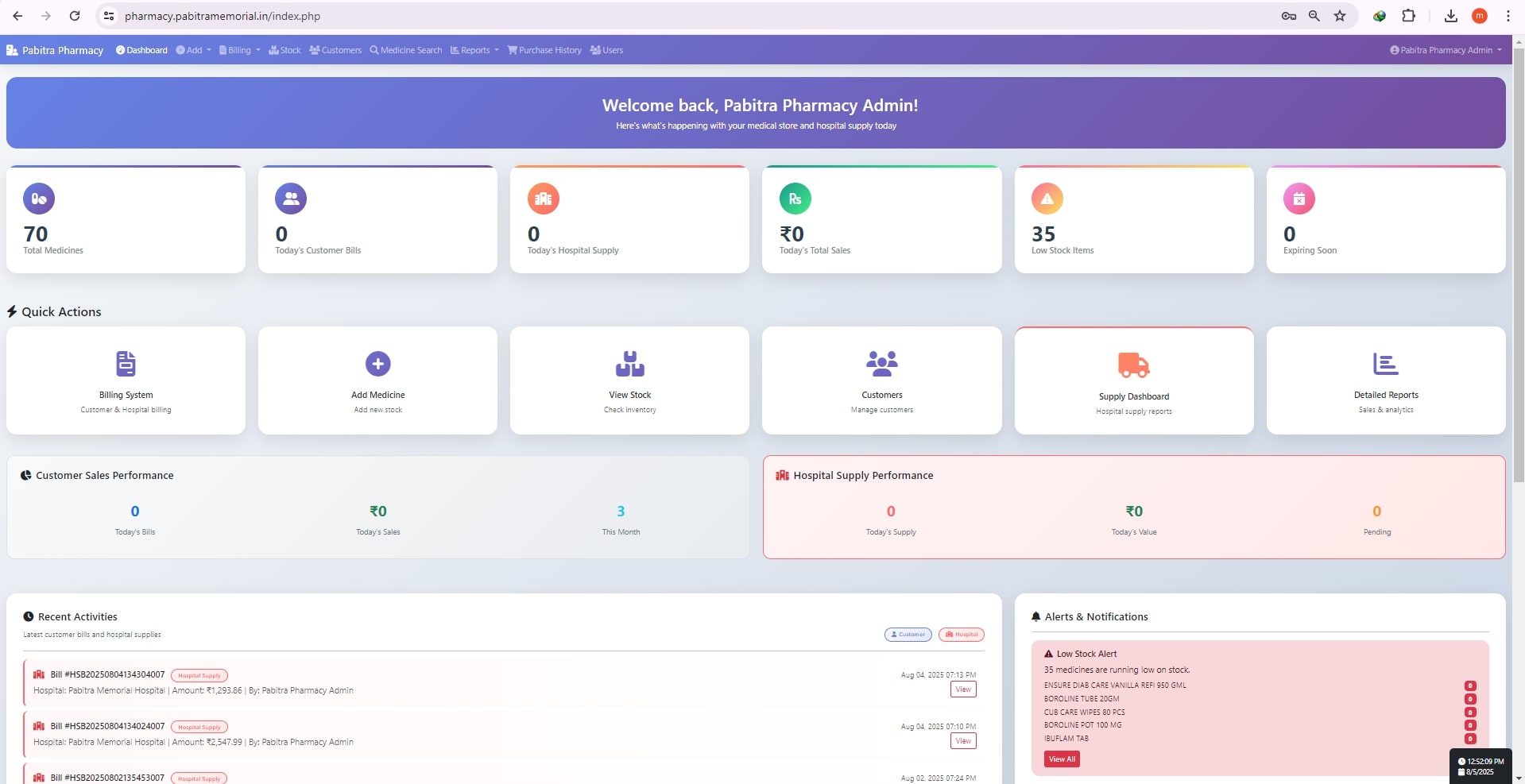
Task: Click the Supply Dashboard truck icon
Action: tap(1133, 365)
